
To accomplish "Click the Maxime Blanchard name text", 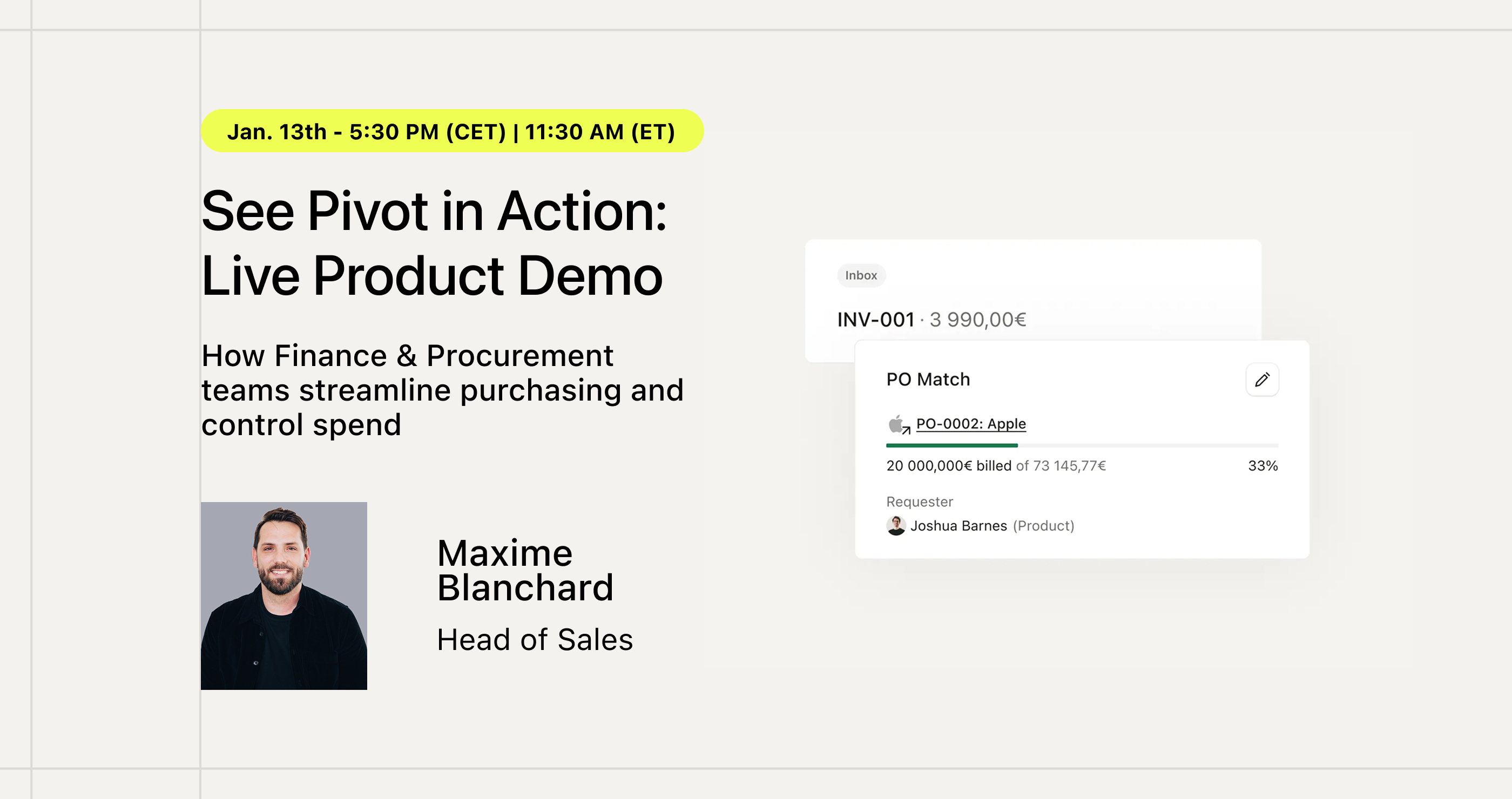I will [x=525, y=570].
